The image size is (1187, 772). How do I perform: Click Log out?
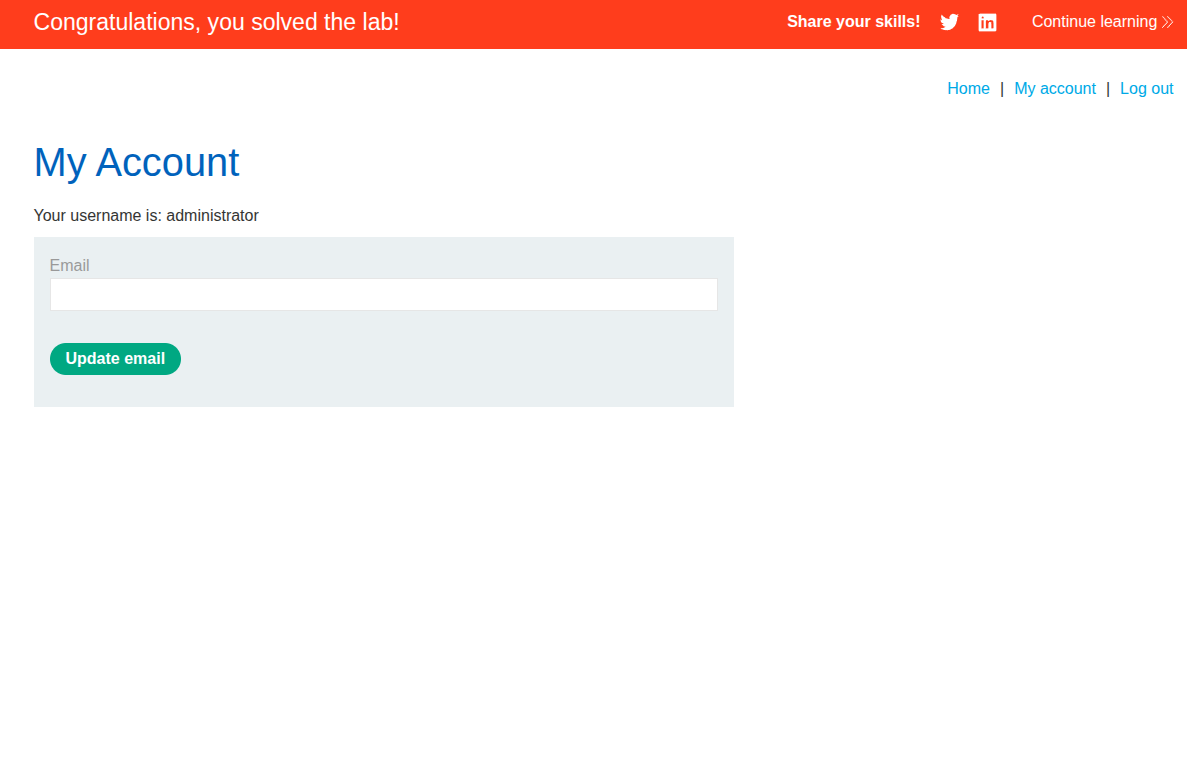point(1146,89)
